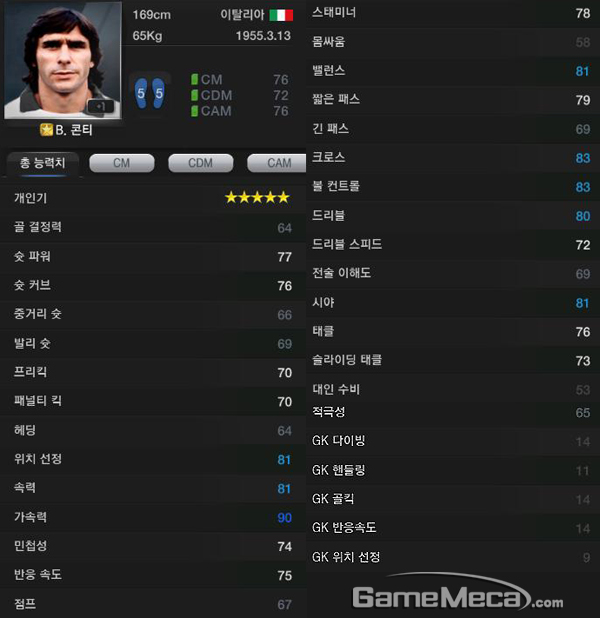Click the Italy flag icon
Viewport: 600px width, 618px height.
(x=281, y=15)
